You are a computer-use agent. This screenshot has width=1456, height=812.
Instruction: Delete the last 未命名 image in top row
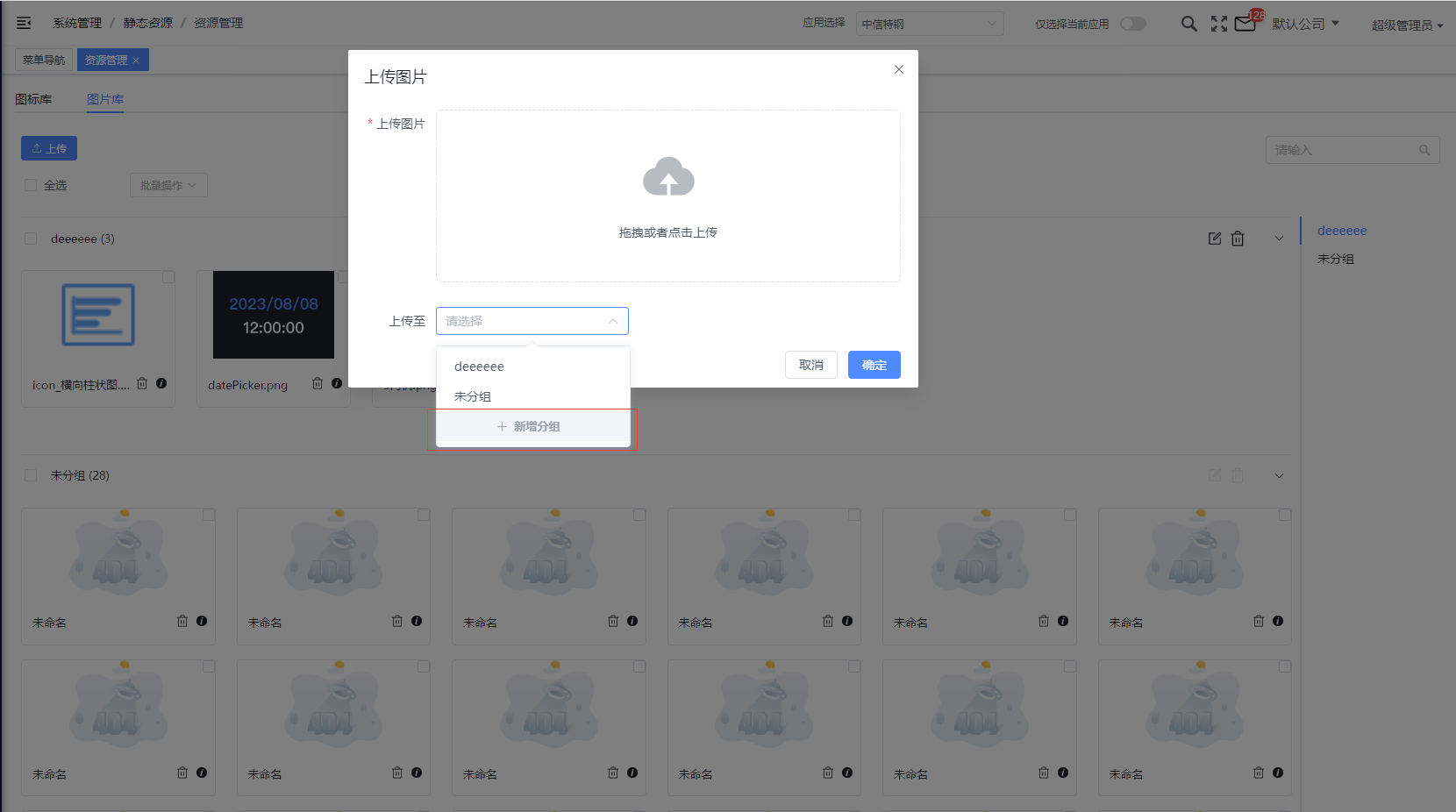pos(1259,621)
